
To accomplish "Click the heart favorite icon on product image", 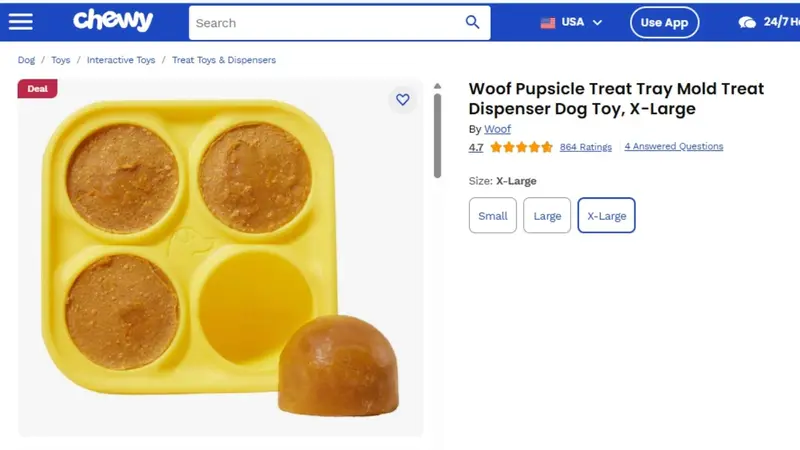I will point(403,99).
